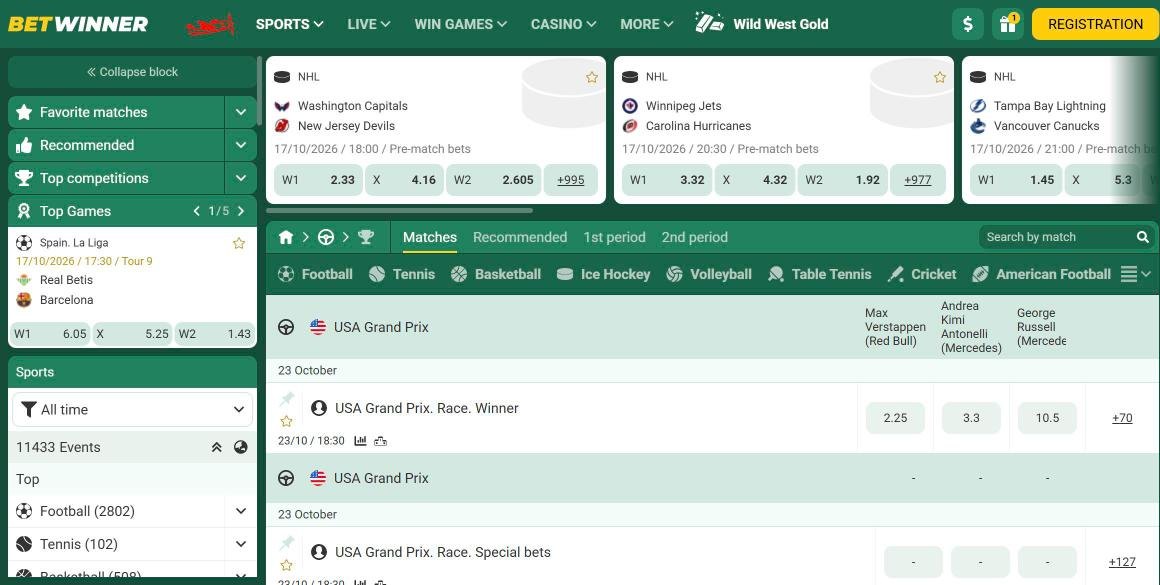Click the left sidebar vertical scrollbar

tap(259, 91)
